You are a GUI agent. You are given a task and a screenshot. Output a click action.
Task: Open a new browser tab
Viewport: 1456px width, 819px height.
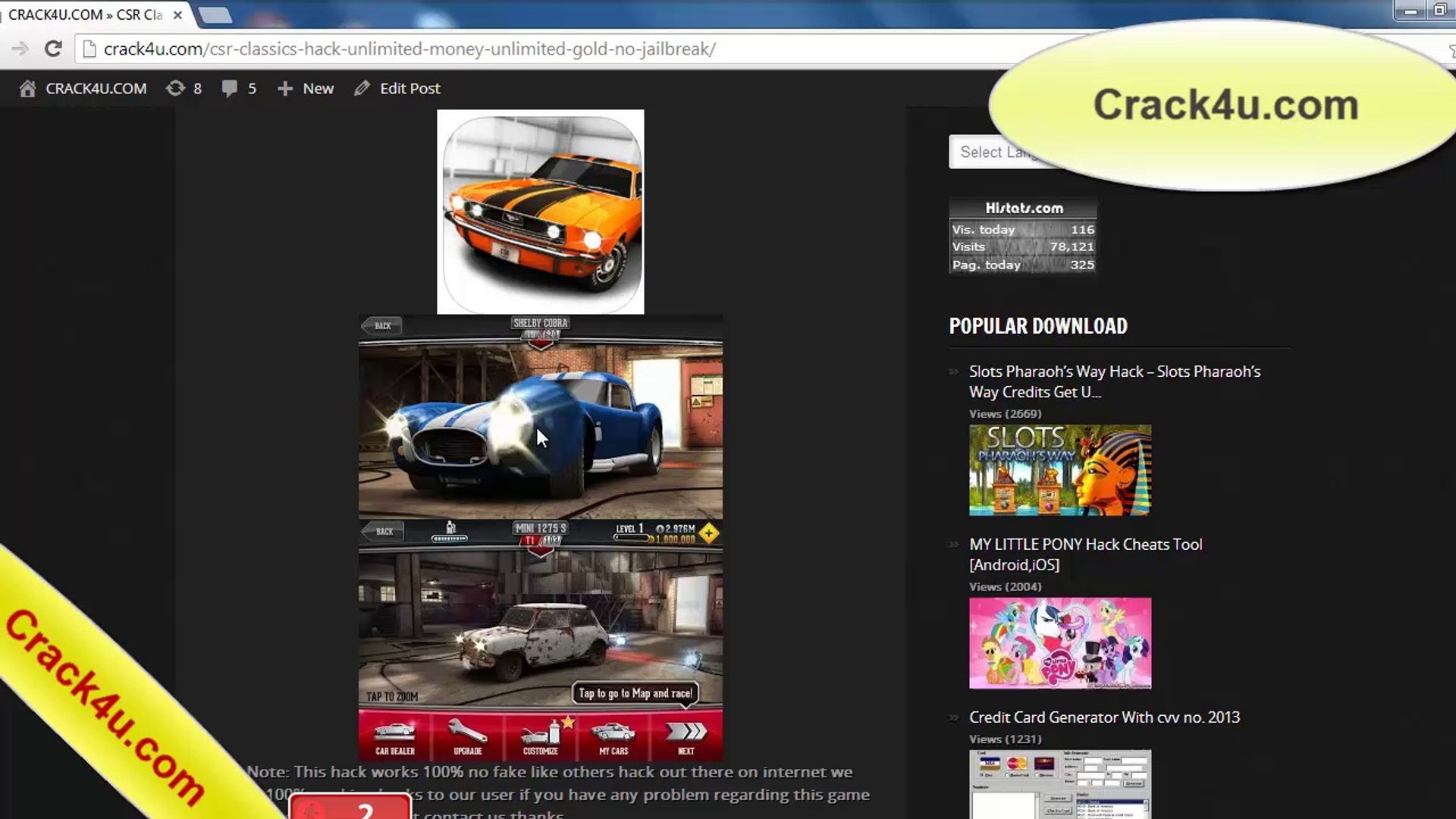215,14
